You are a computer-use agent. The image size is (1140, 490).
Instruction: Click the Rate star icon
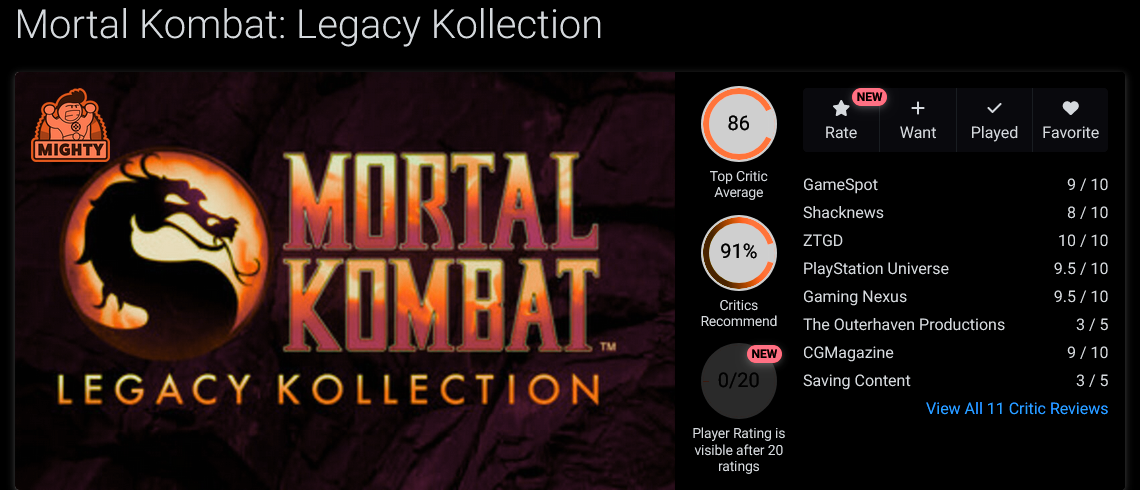click(x=840, y=109)
